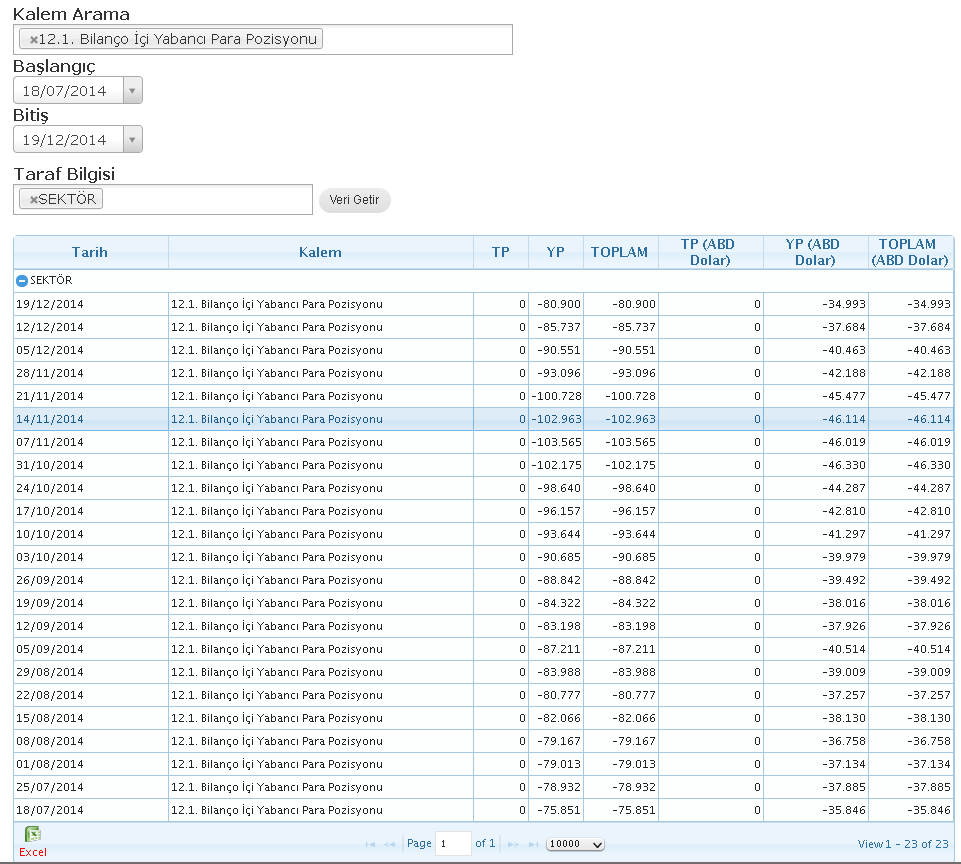Select the 18/07/2014 date cell in table
Viewport: 961px width, 864px height.
point(91,810)
